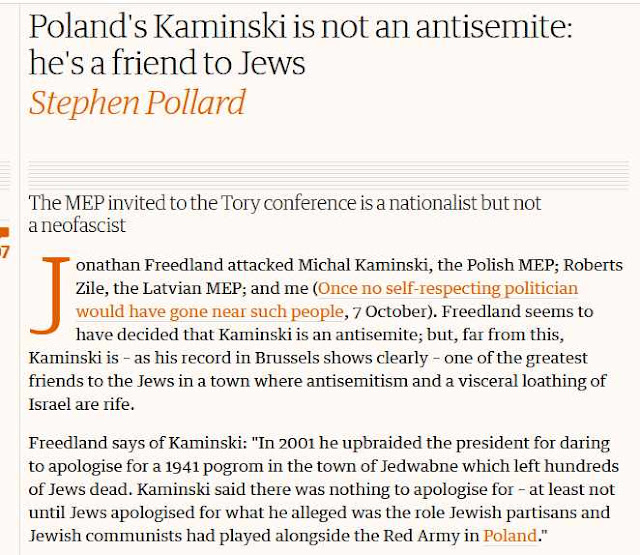This screenshot has height=555, width=640.
Task: Click the striped divider lines under the byline
Action: pos(329,175)
